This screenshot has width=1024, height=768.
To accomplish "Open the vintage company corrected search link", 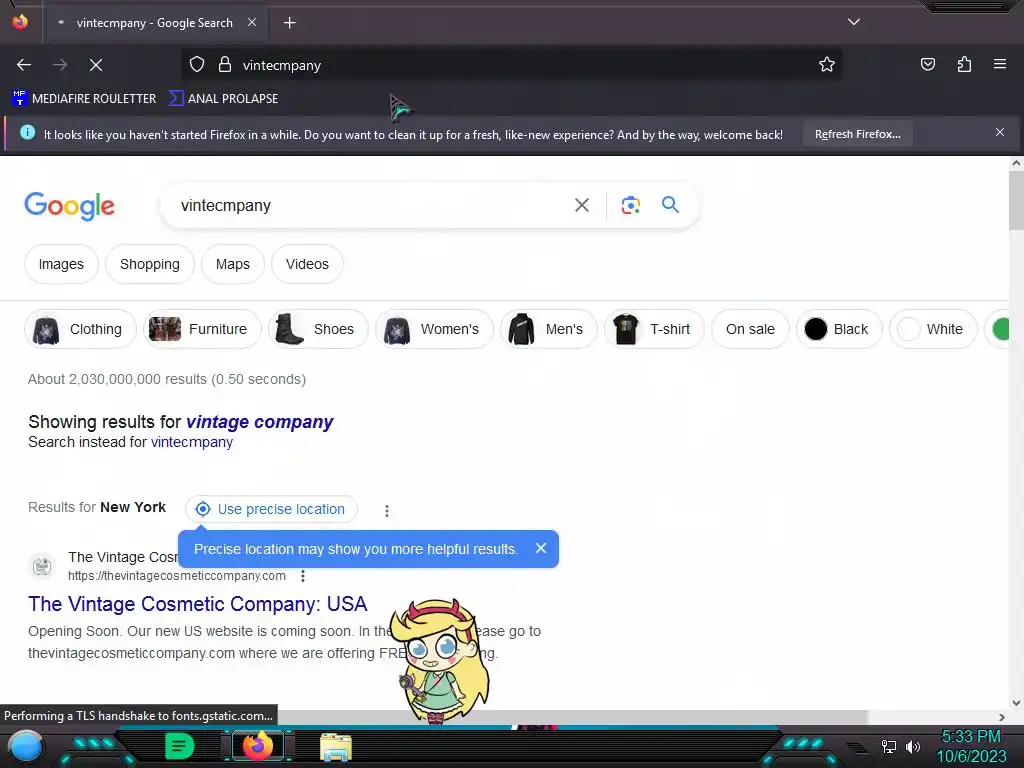I will click(x=259, y=422).
